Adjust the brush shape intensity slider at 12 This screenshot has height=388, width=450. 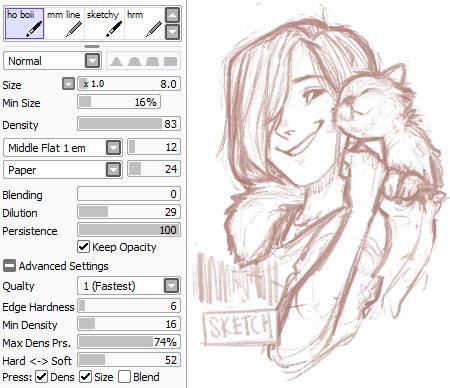[154, 147]
